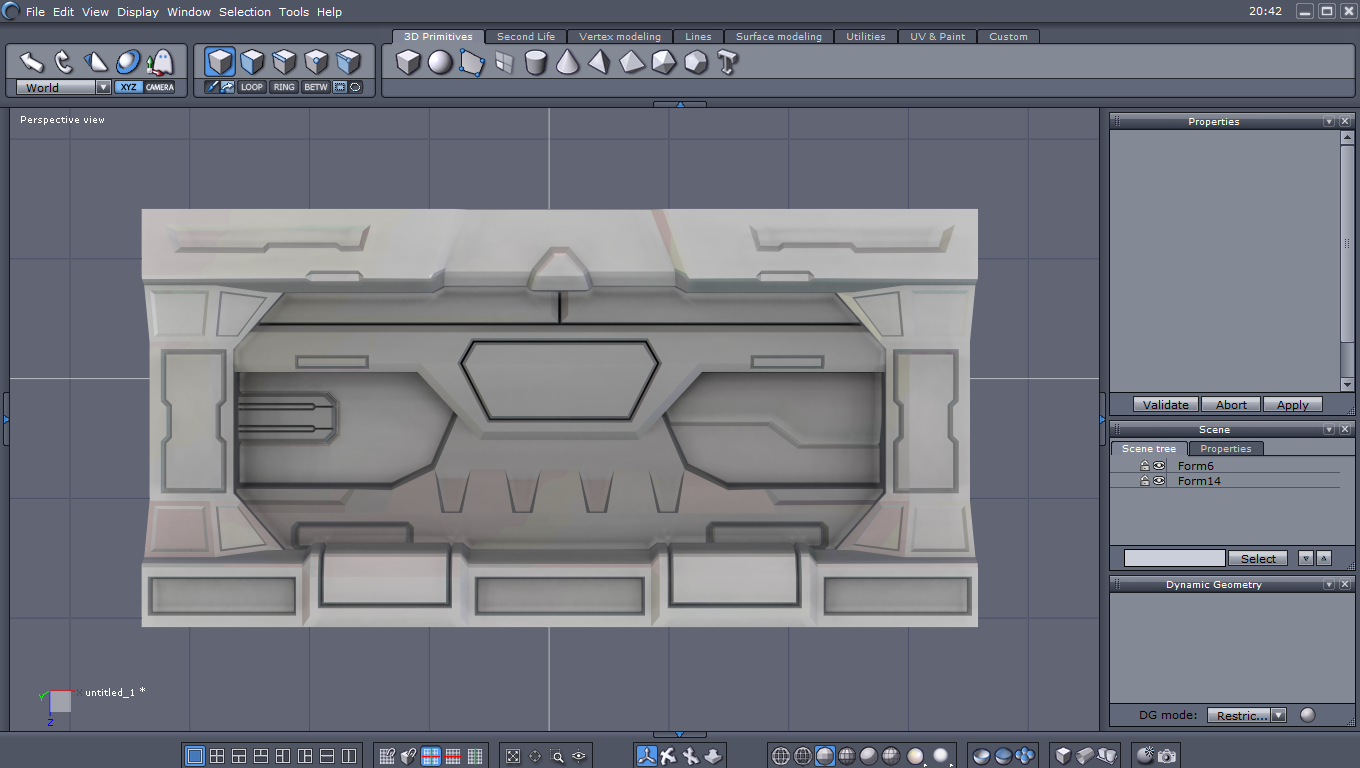The height and width of the screenshot is (768, 1360).
Task: Click the Select button in Scene panel
Action: pyautogui.click(x=1258, y=559)
